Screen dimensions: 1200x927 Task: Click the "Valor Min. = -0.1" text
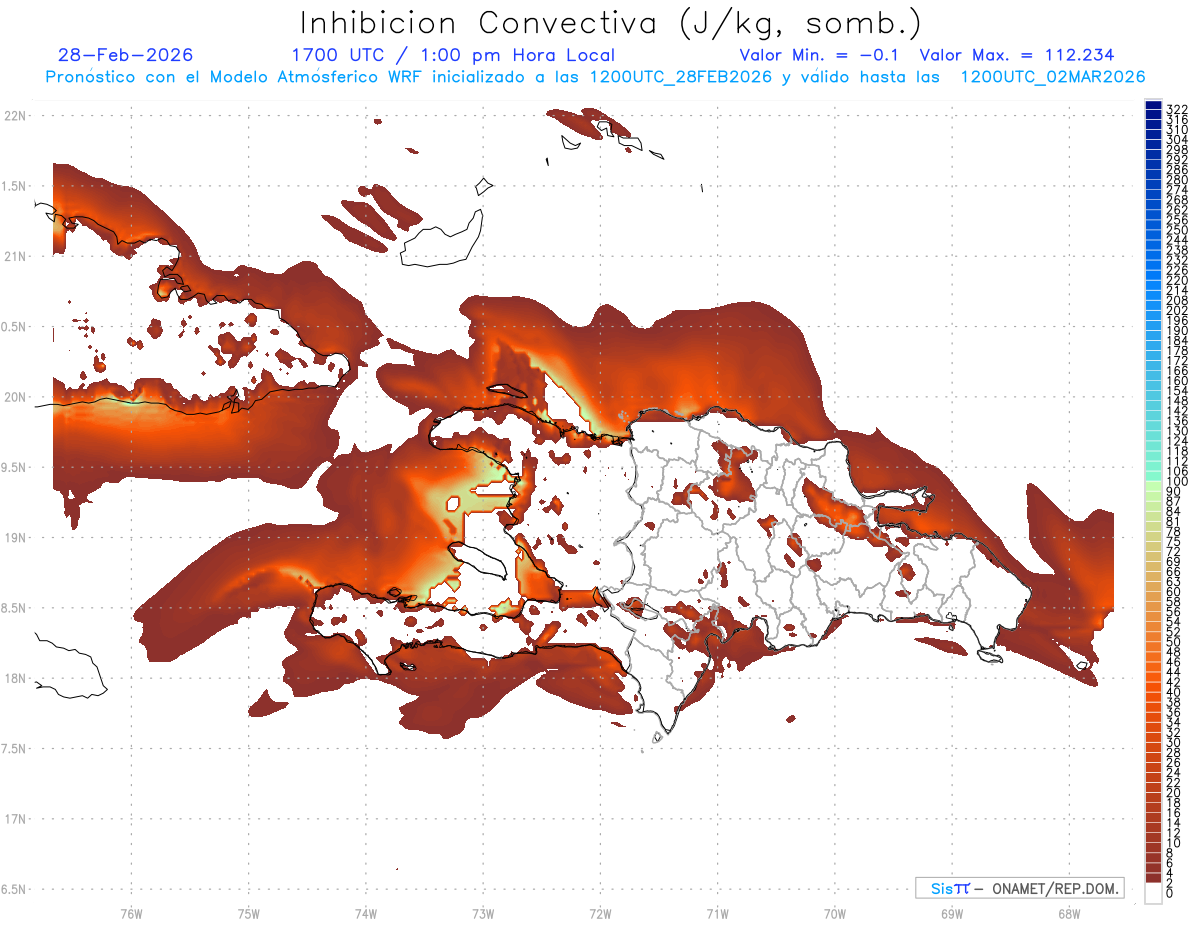click(x=820, y=55)
